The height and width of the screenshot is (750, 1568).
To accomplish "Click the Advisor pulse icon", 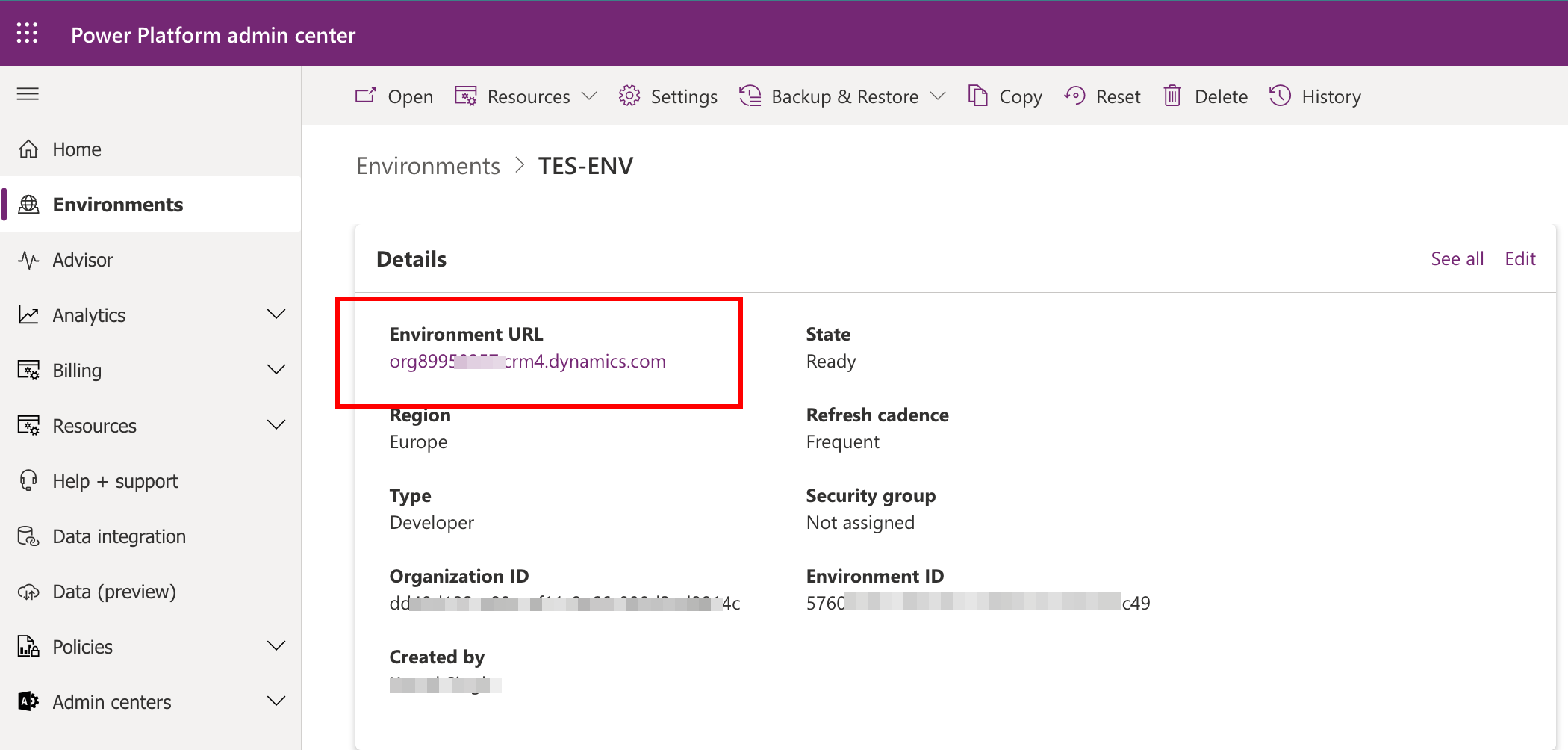I will coord(28,260).
